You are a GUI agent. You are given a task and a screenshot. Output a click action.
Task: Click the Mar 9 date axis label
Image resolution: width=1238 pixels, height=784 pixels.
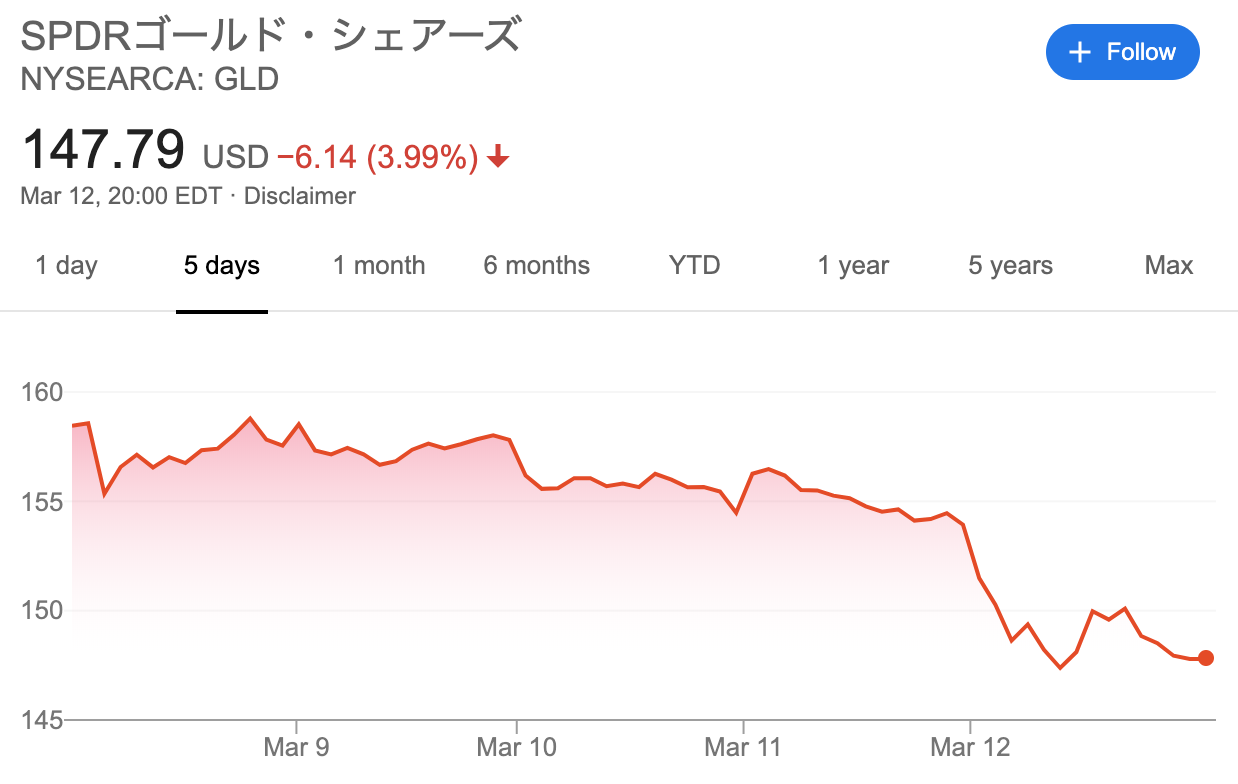click(297, 747)
